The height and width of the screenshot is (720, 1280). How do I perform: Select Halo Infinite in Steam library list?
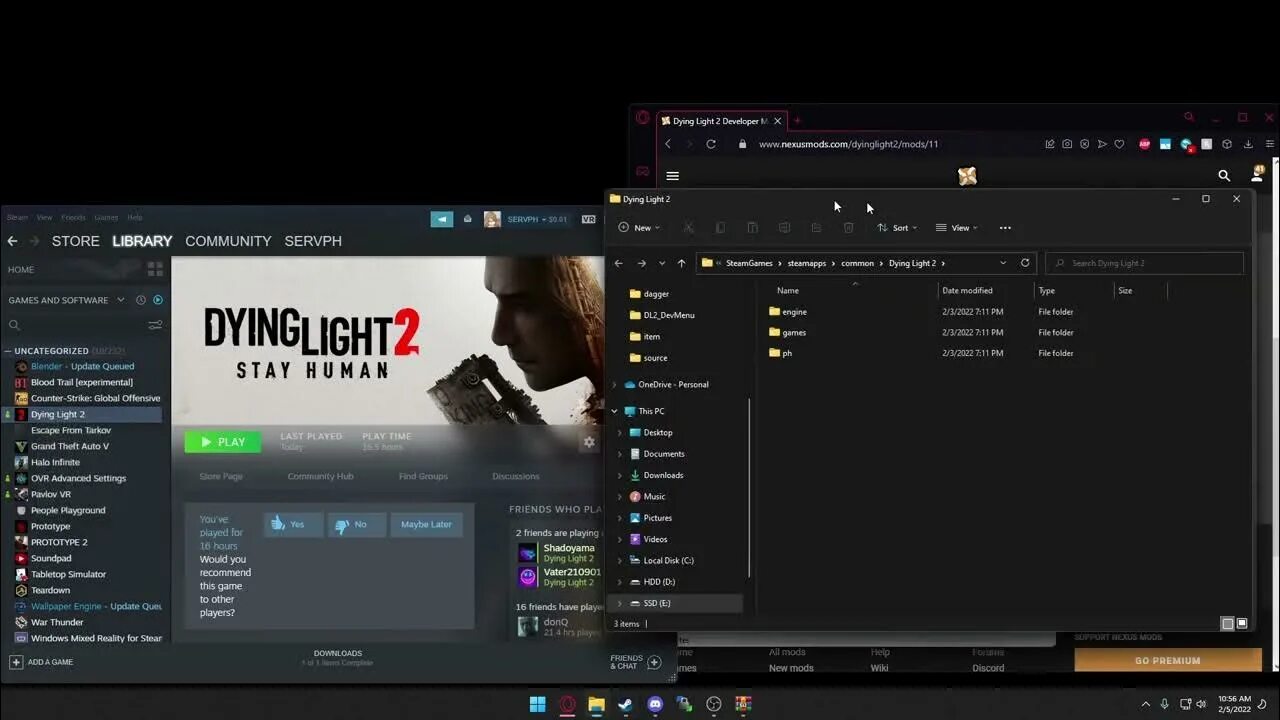click(55, 462)
